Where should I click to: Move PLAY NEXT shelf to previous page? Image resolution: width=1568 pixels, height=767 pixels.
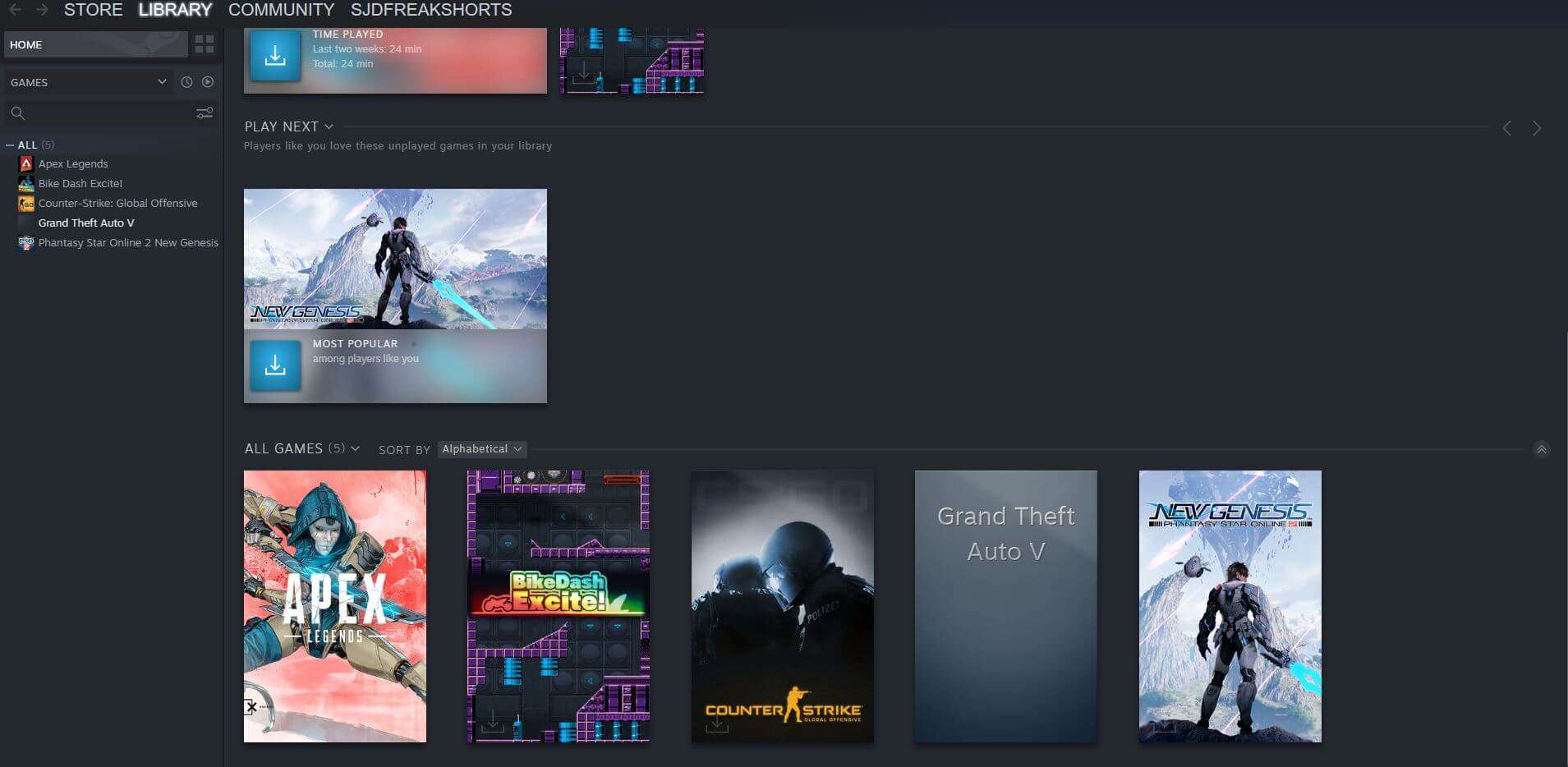pos(1506,128)
